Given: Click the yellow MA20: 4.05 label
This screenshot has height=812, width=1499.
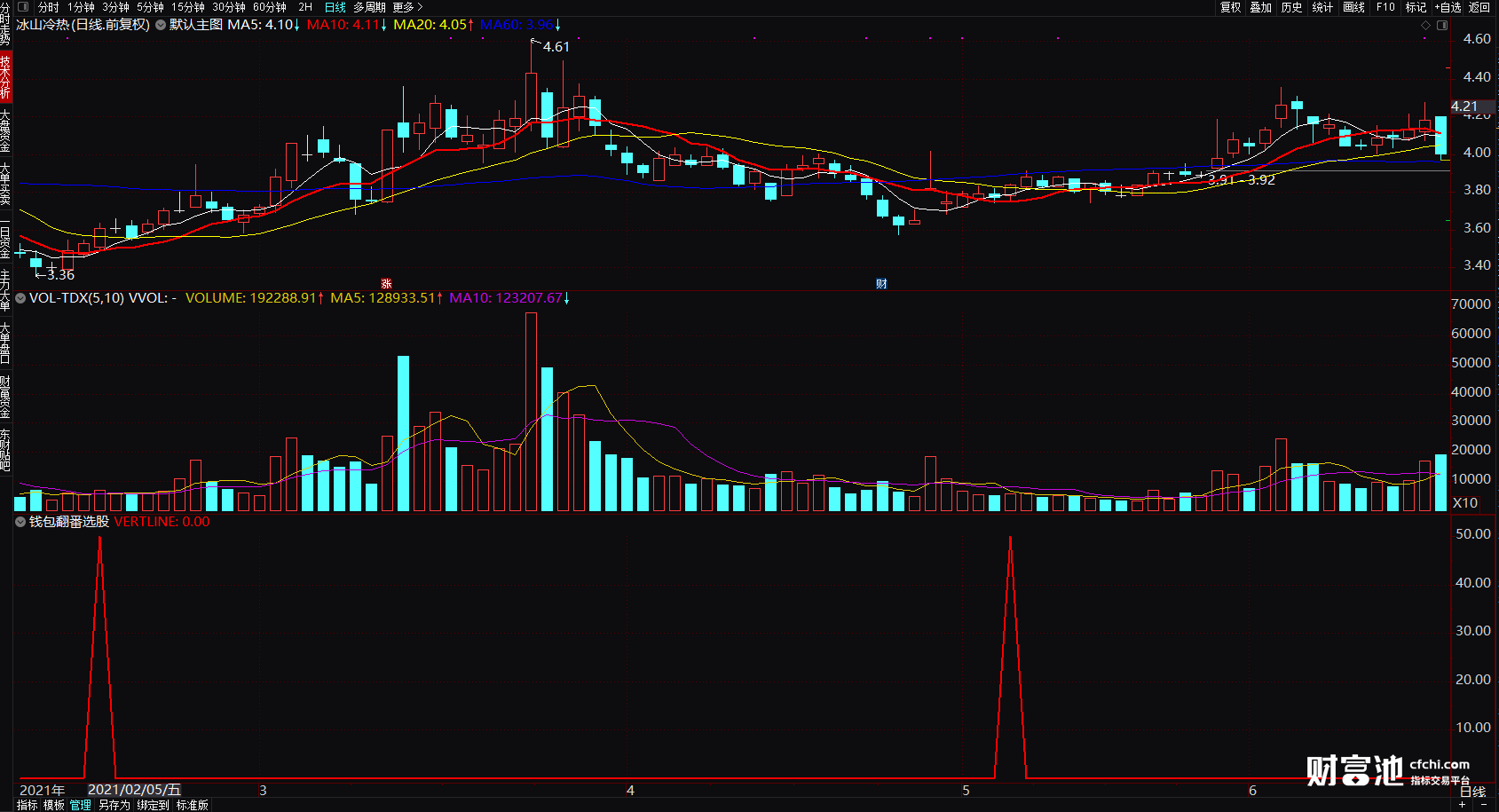Looking at the screenshot, I should [434, 25].
